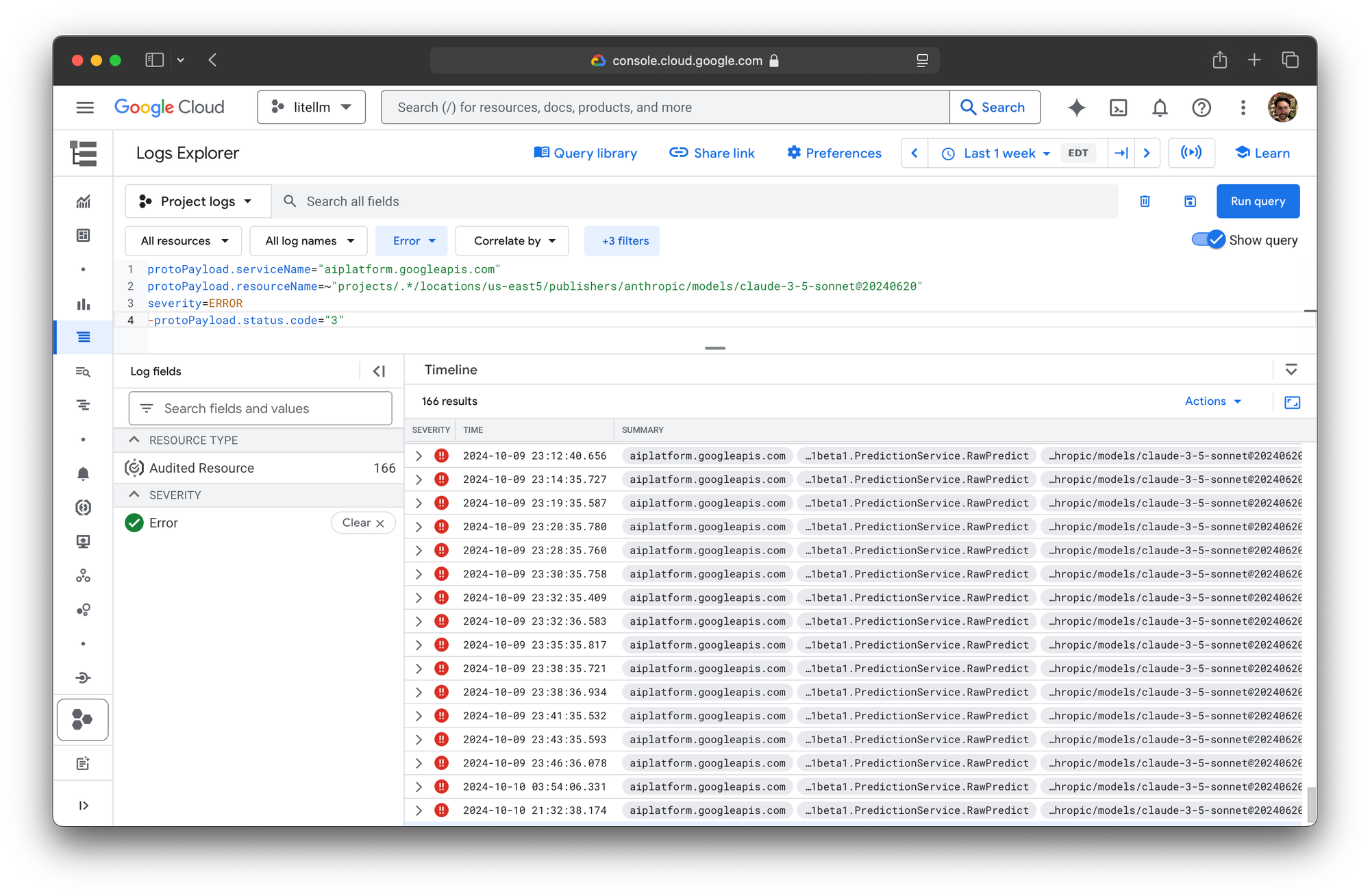
Task: Click the Gemini sparkle icon
Action: click(1076, 108)
